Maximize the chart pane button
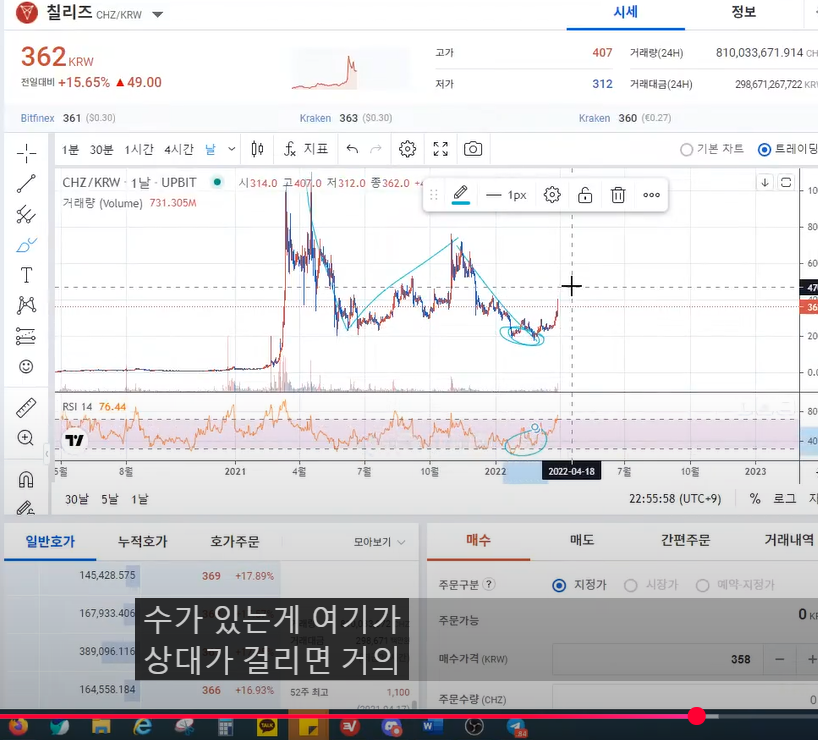The height and width of the screenshot is (740, 818). point(786,182)
